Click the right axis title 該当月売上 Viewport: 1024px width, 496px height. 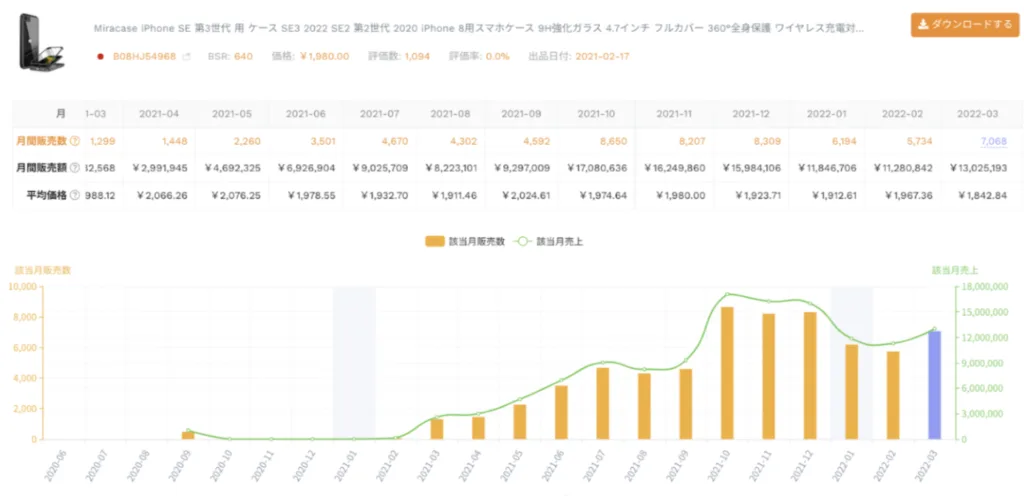pyautogui.click(x=955, y=270)
